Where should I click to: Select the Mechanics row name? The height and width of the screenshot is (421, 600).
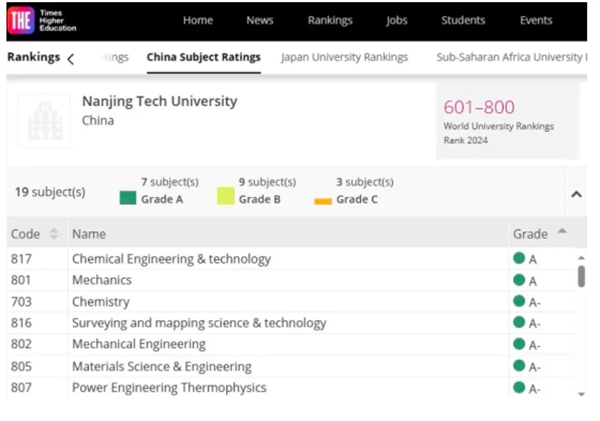pos(102,280)
